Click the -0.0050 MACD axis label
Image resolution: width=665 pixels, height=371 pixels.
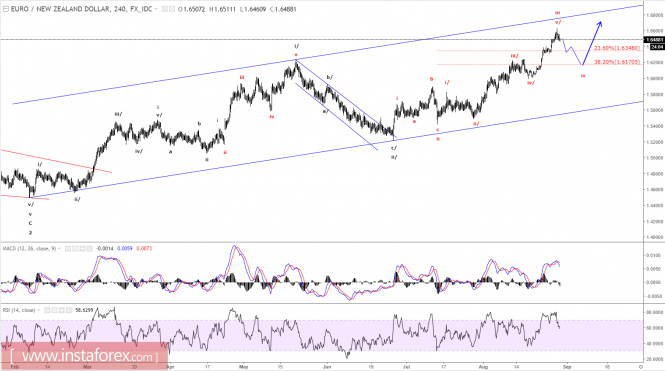coord(655,296)
